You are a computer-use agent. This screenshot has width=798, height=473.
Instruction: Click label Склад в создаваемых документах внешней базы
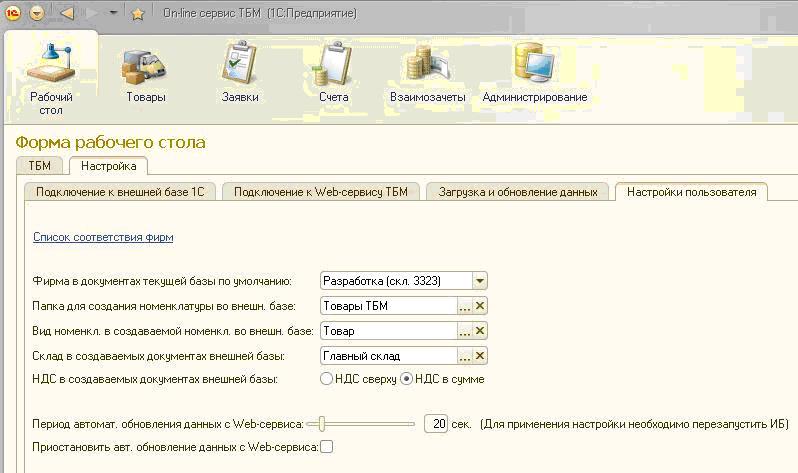(x=158, y=356)
